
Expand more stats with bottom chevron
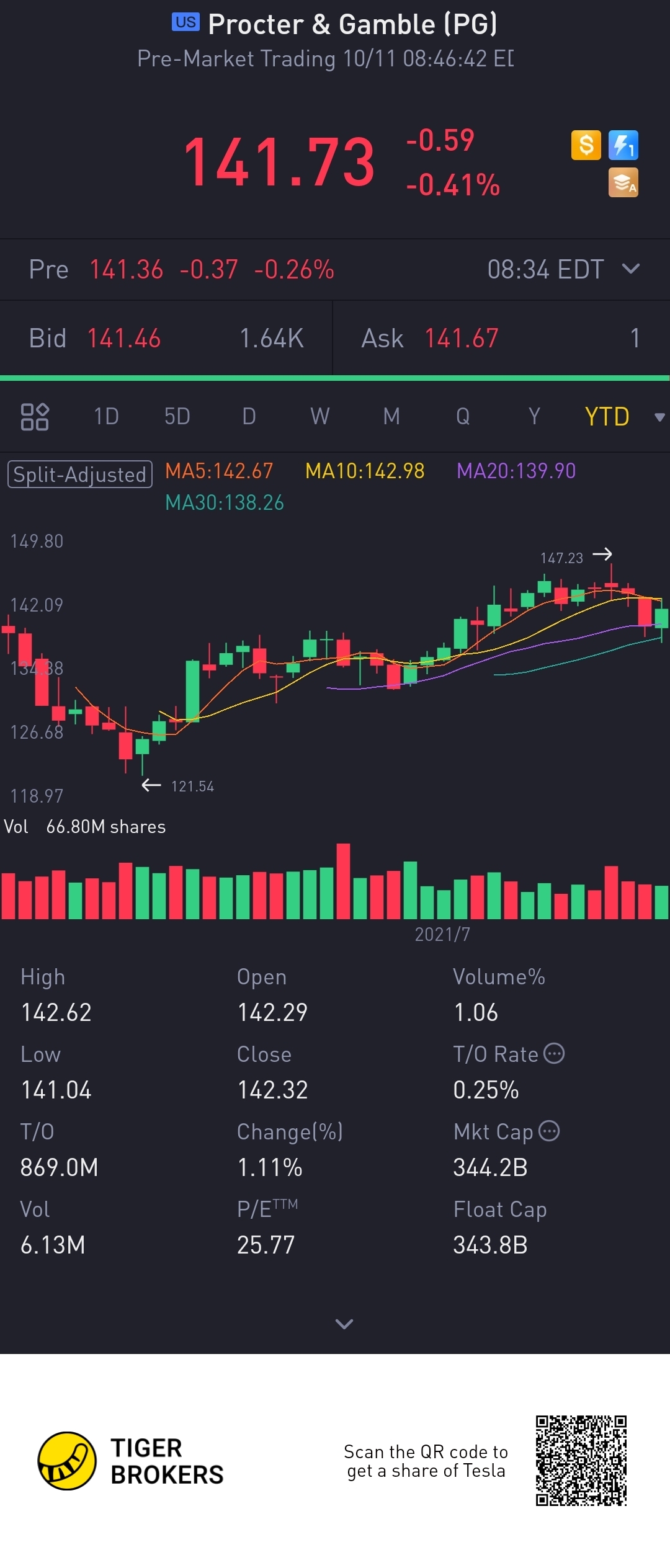pos(344,1324)
